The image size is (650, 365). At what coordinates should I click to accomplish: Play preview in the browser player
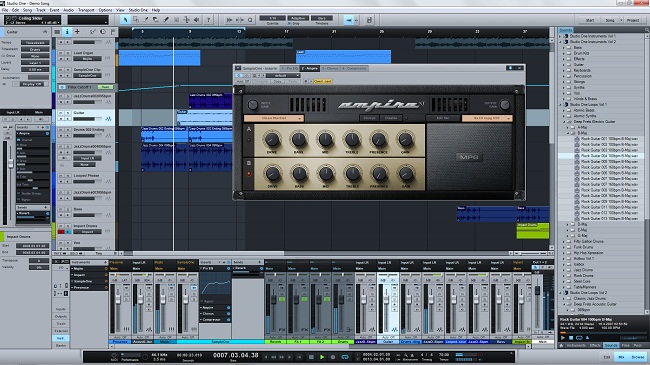[563, 338]
